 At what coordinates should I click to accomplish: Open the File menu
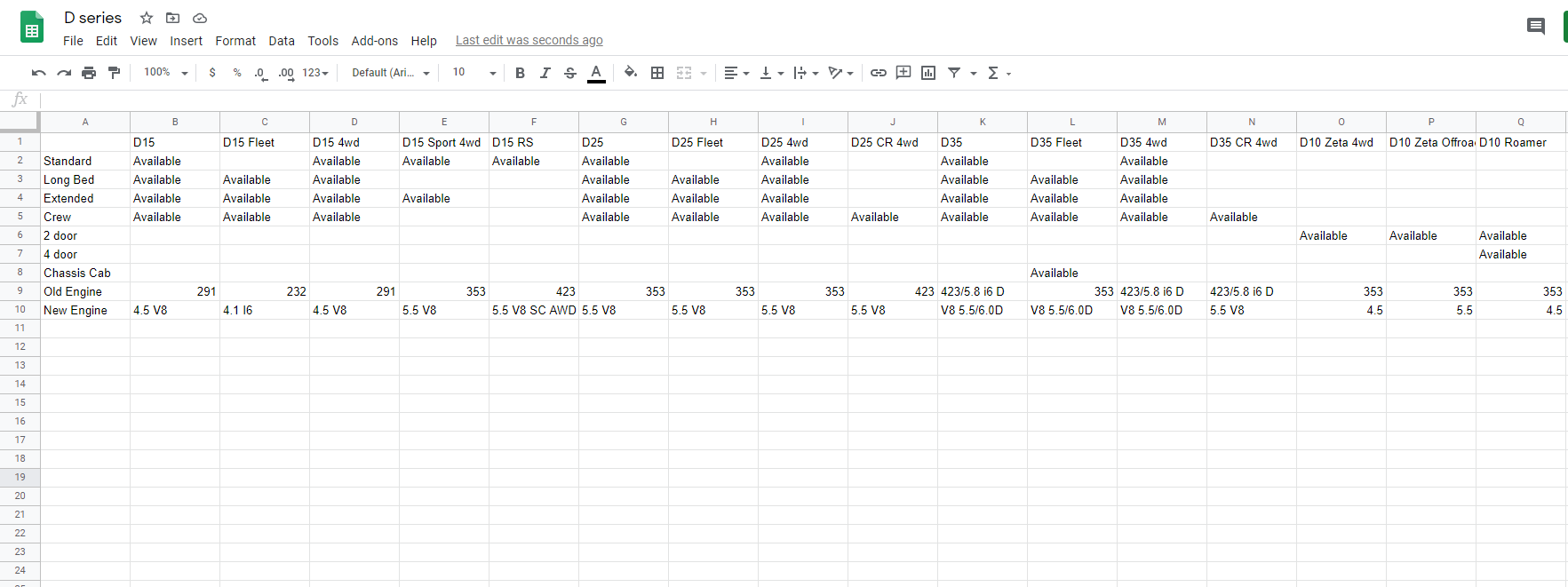(x=73, y=41)
